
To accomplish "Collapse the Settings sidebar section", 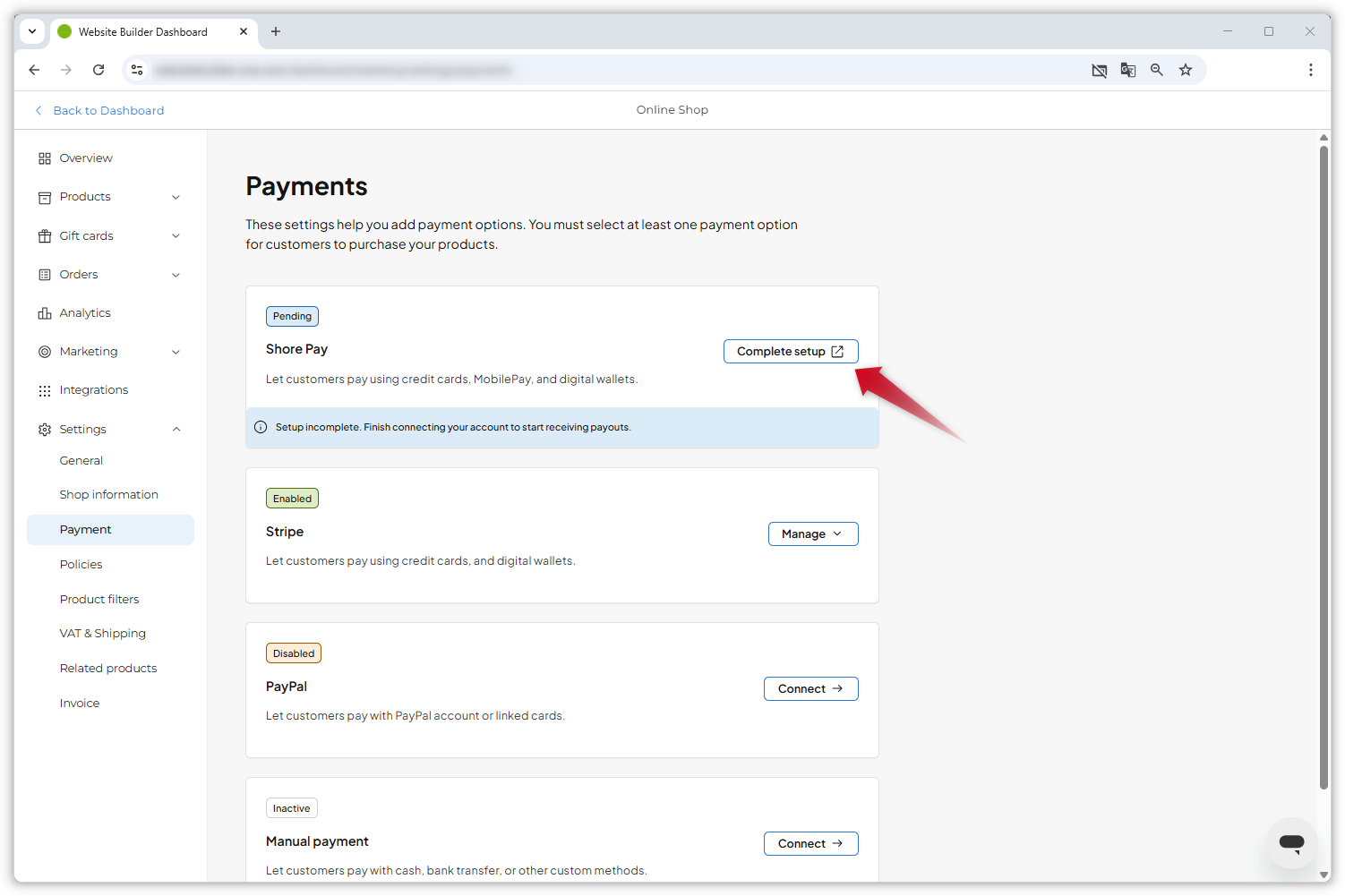I will pos(176,429).
